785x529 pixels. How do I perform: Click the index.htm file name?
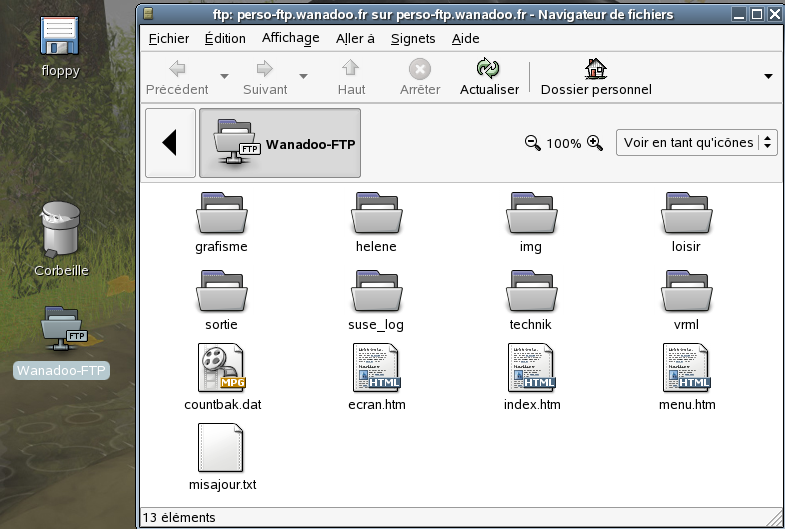532,404
